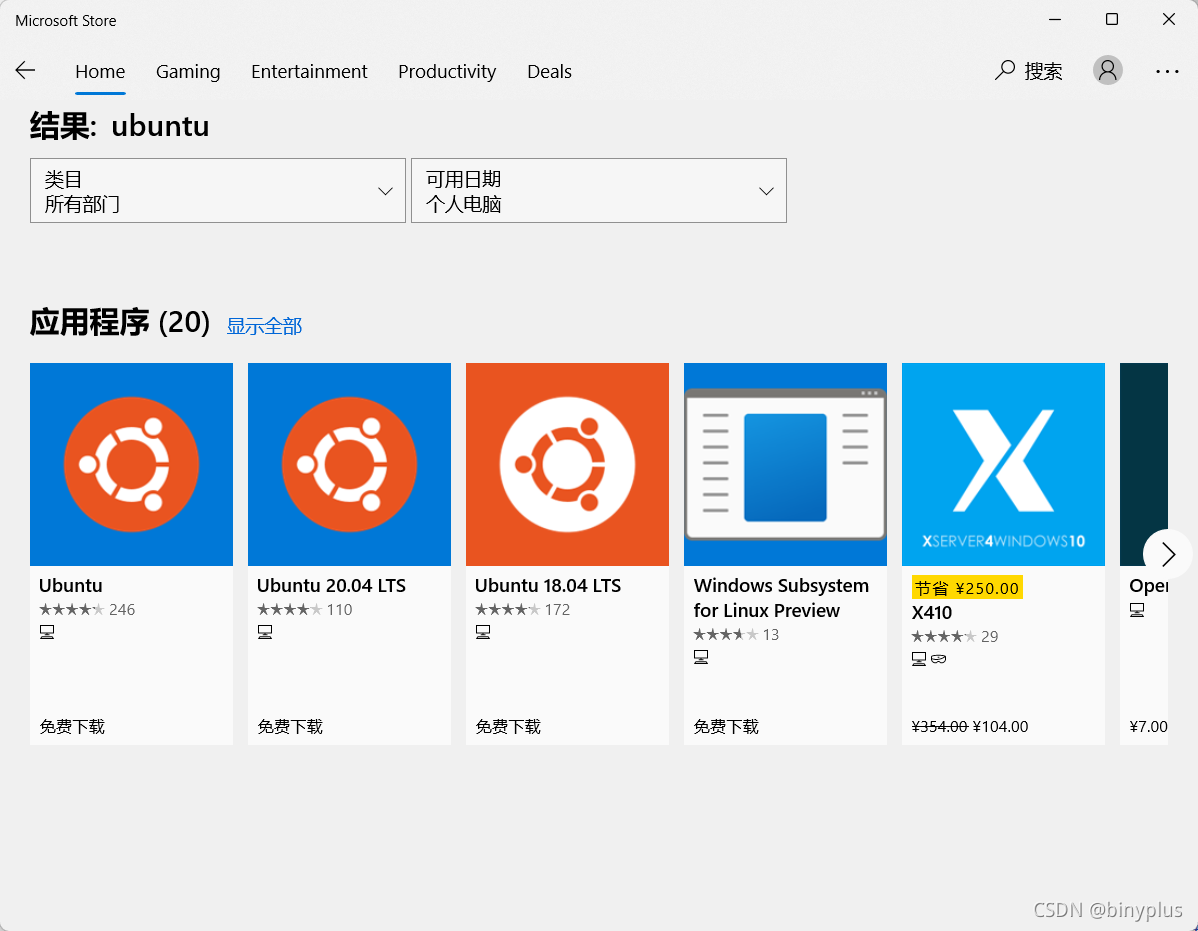
Task: Open the user account profile icon
Action: point(1107,70)
